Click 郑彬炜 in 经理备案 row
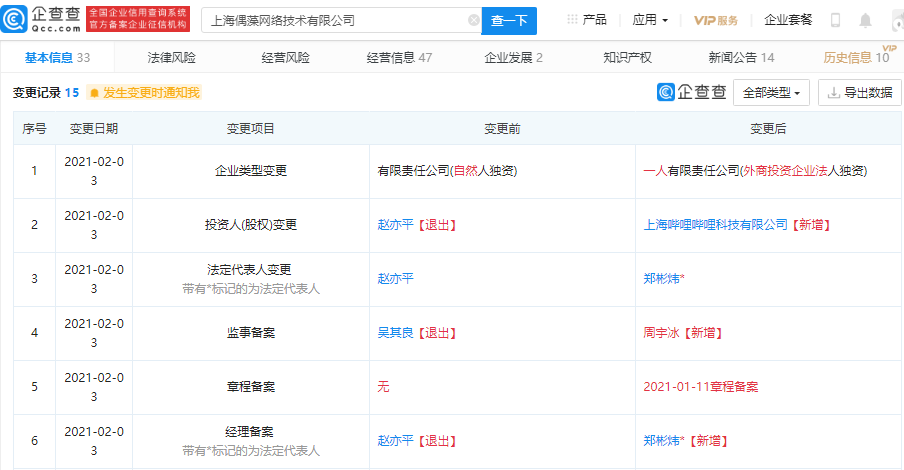The width and height of the screenshot is (904, 470). (662, 441)
